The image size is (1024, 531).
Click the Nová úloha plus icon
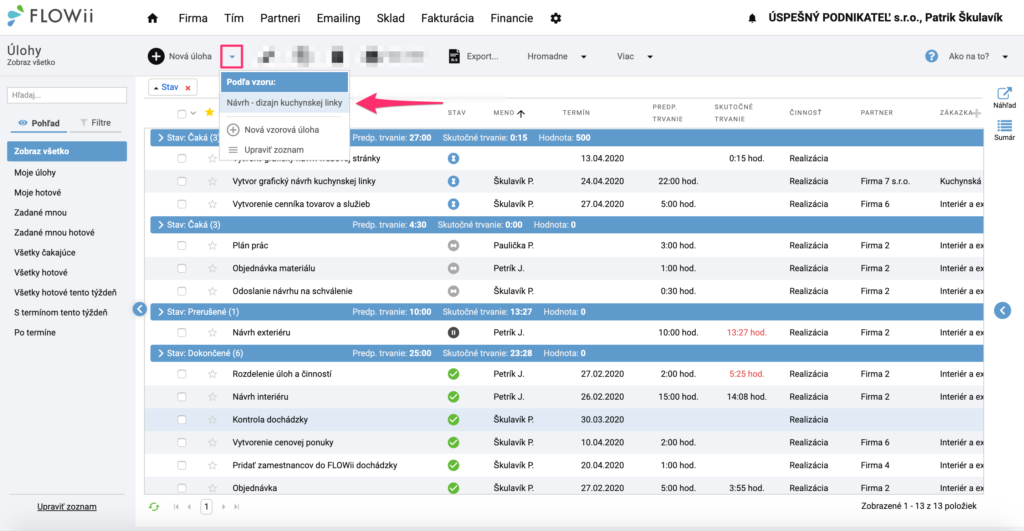click(x=155, y=56)
